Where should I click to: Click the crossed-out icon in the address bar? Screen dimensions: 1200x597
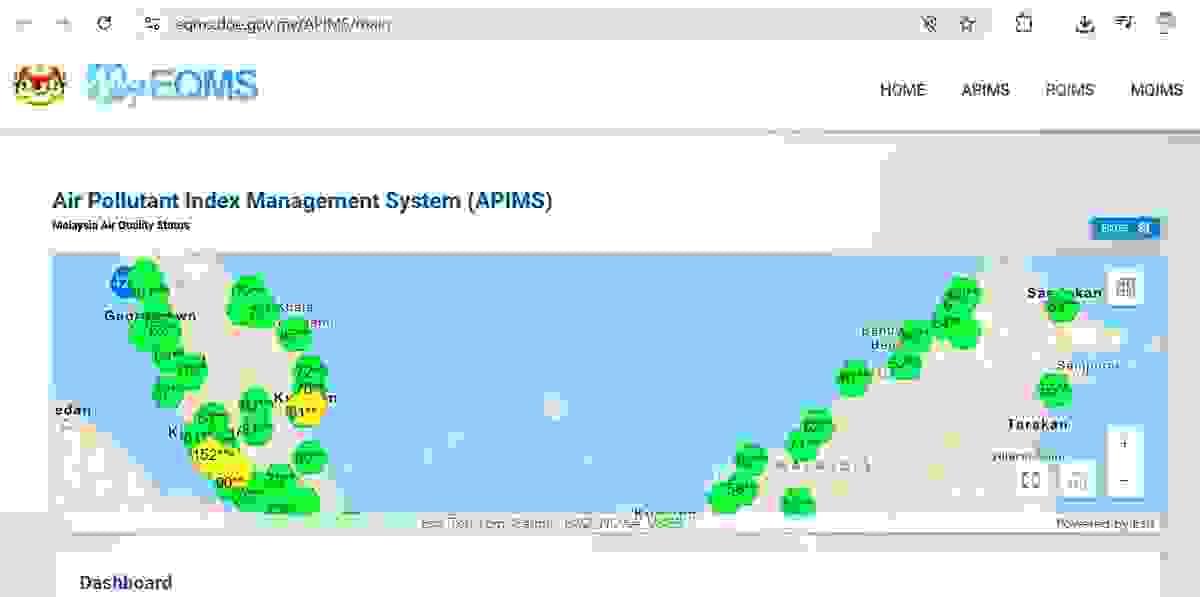point(929,24)
